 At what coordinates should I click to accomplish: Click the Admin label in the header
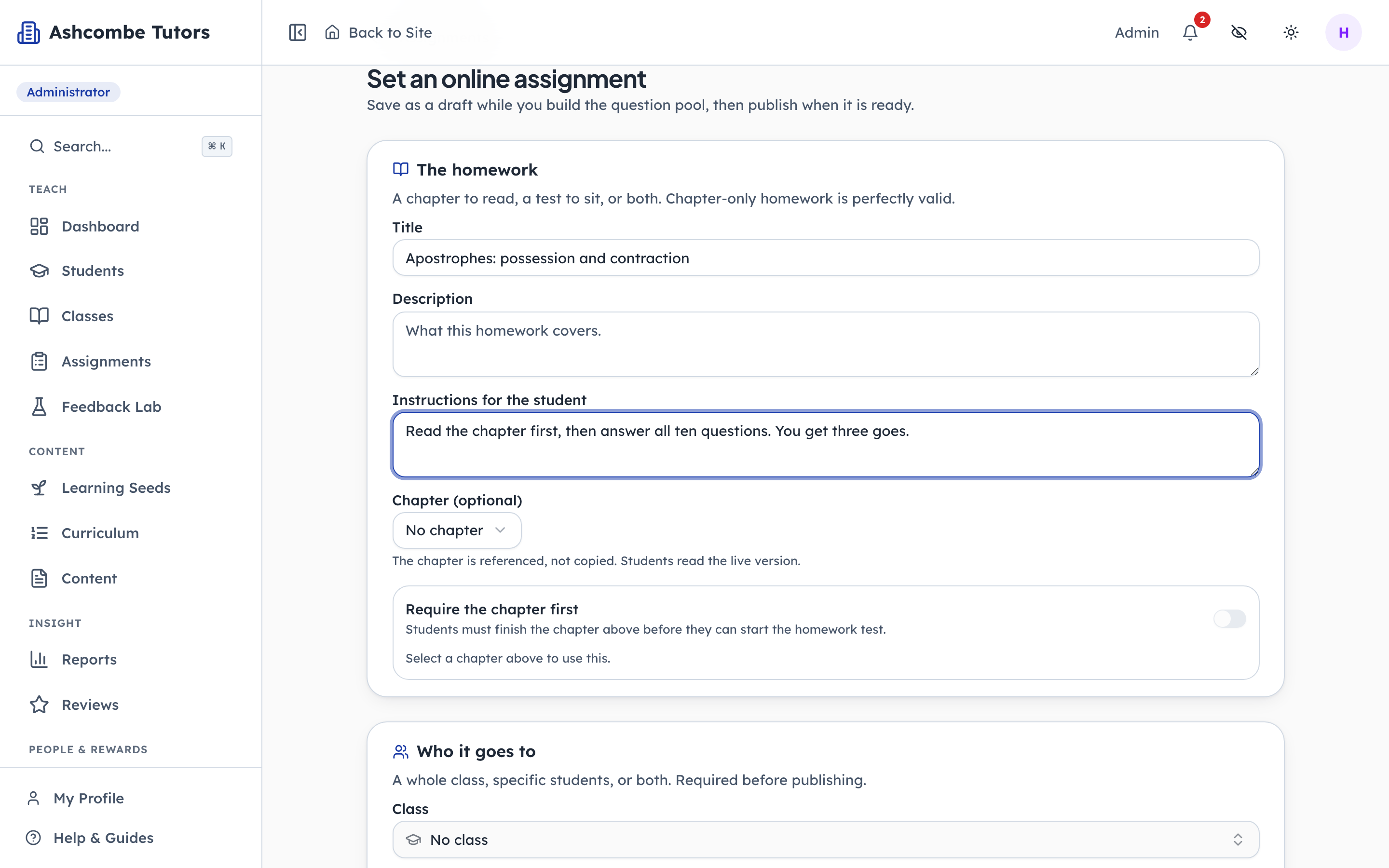pyautogui.click(x=1136, y=32)
